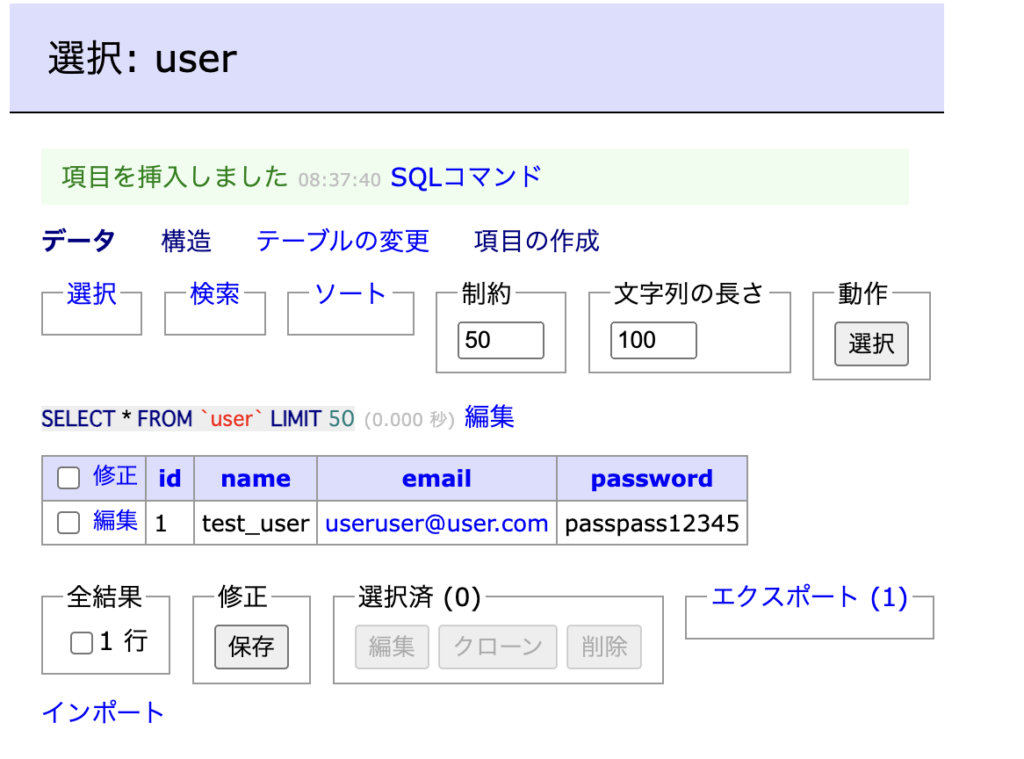Sort by password column header

[652, 479]
